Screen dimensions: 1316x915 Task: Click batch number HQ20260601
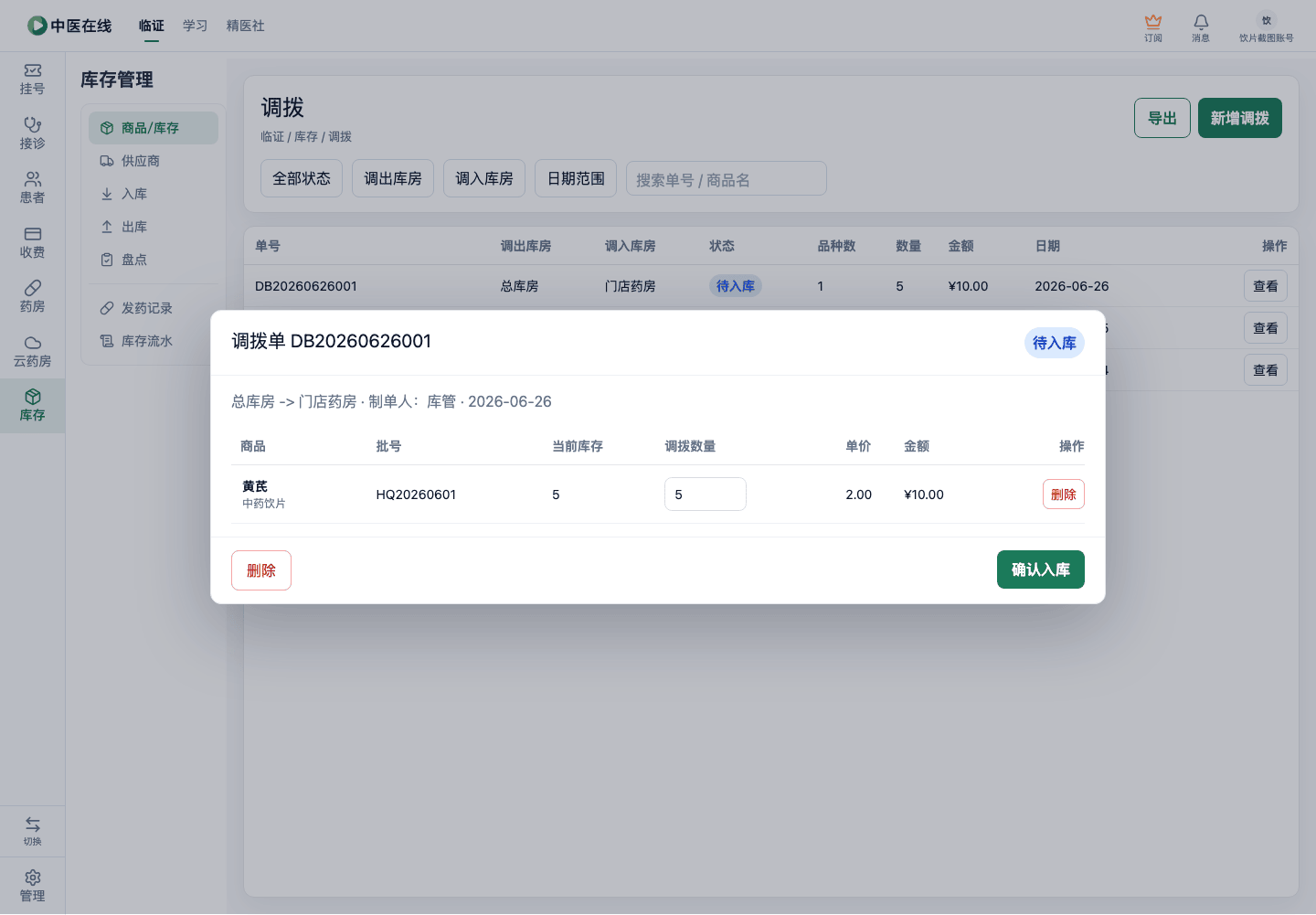point(416,495)
